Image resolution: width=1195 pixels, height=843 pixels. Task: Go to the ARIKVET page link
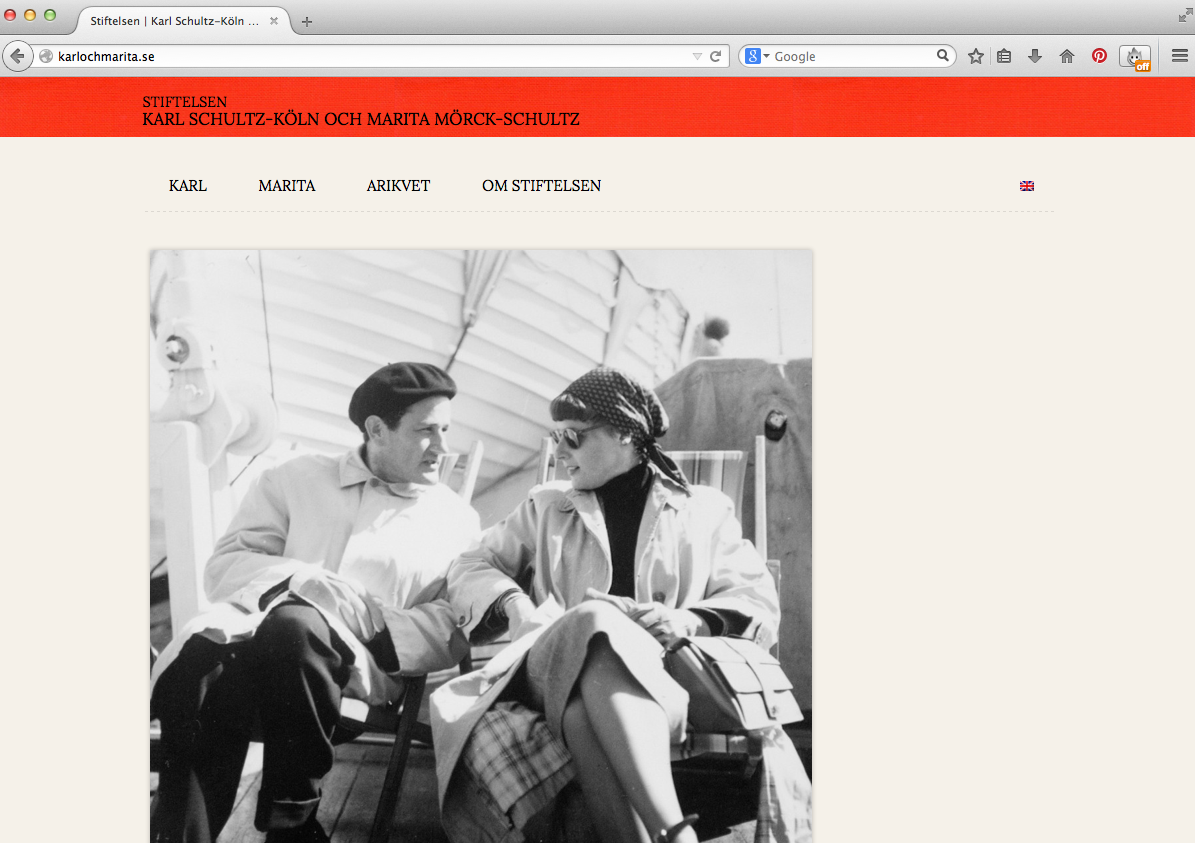click(x=398, y=186)
